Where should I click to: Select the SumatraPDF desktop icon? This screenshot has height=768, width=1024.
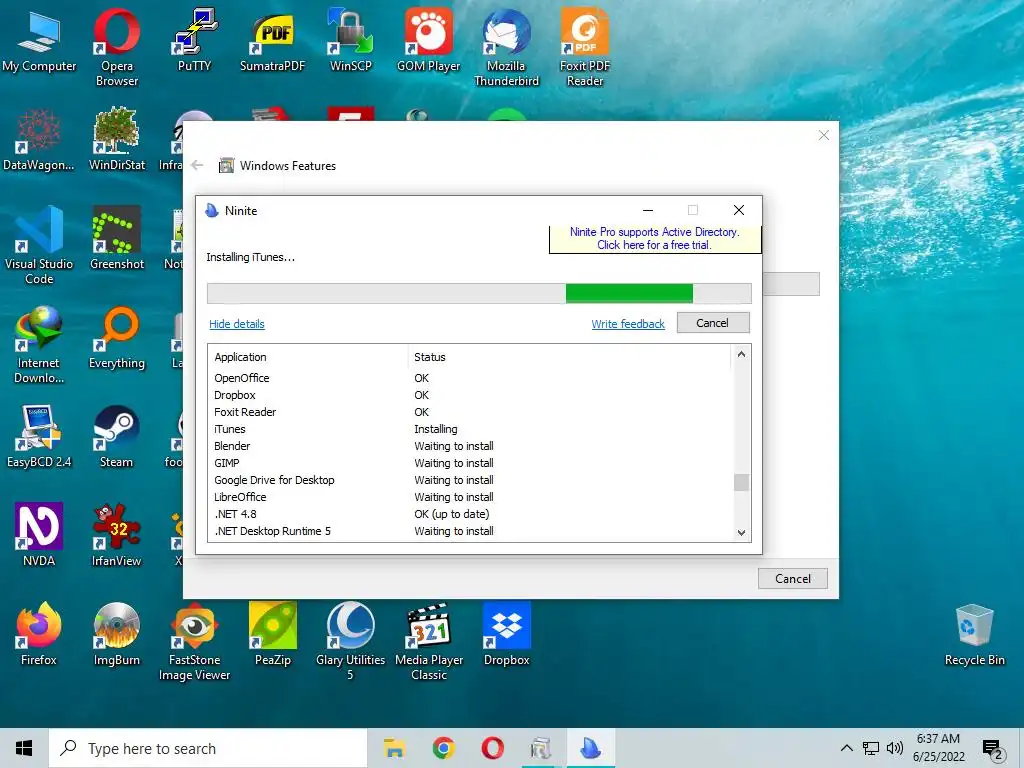tap(272, 40)
